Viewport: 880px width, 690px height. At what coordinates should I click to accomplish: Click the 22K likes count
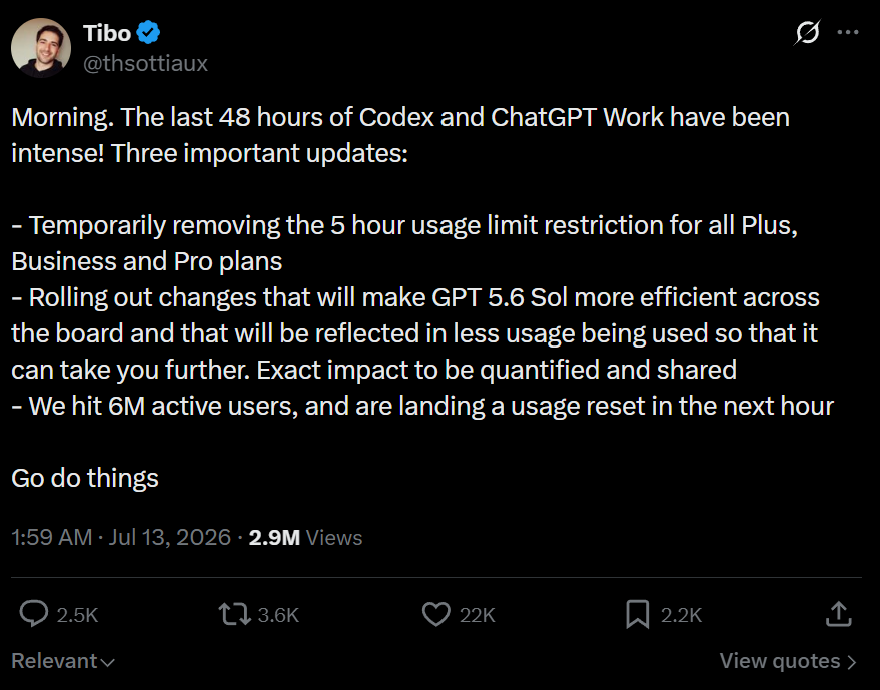478,615
